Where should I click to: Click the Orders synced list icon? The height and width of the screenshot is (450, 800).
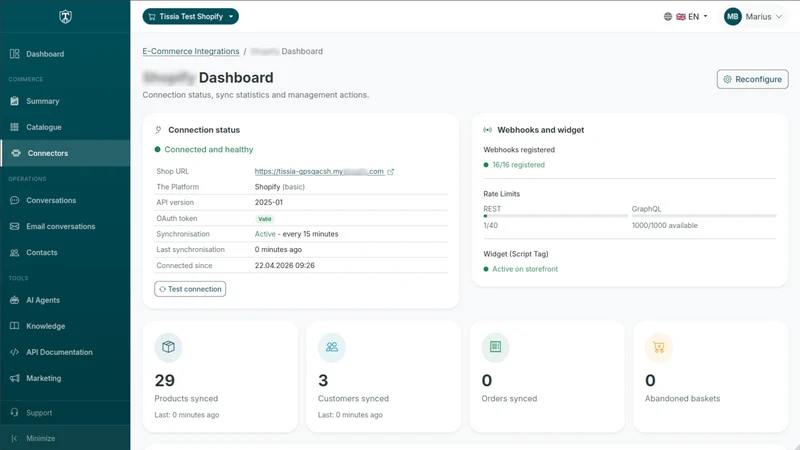[495, 347]
